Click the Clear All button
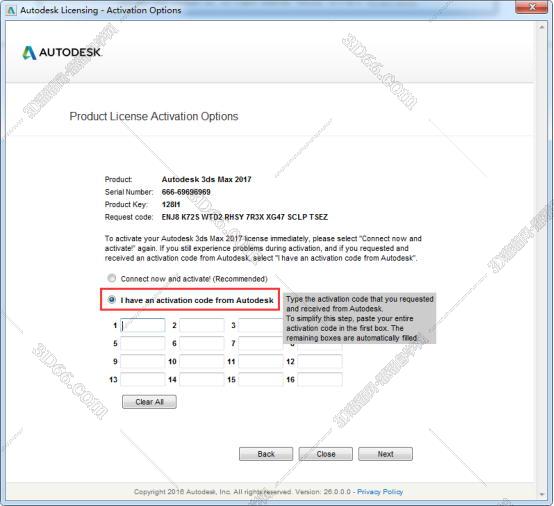This screenshot has width=554, height=506. point(149,402)
